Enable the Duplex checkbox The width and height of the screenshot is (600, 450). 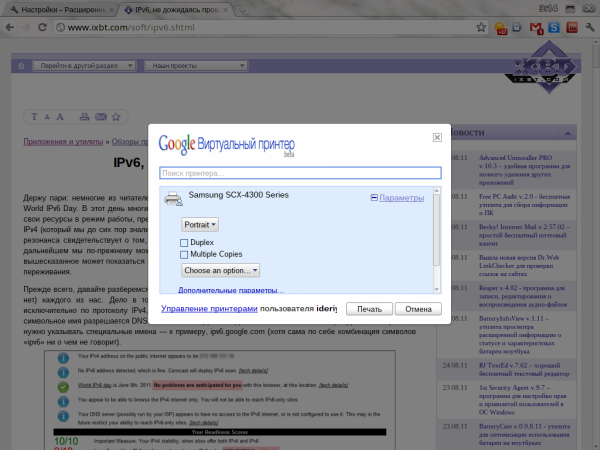point(184,243)
